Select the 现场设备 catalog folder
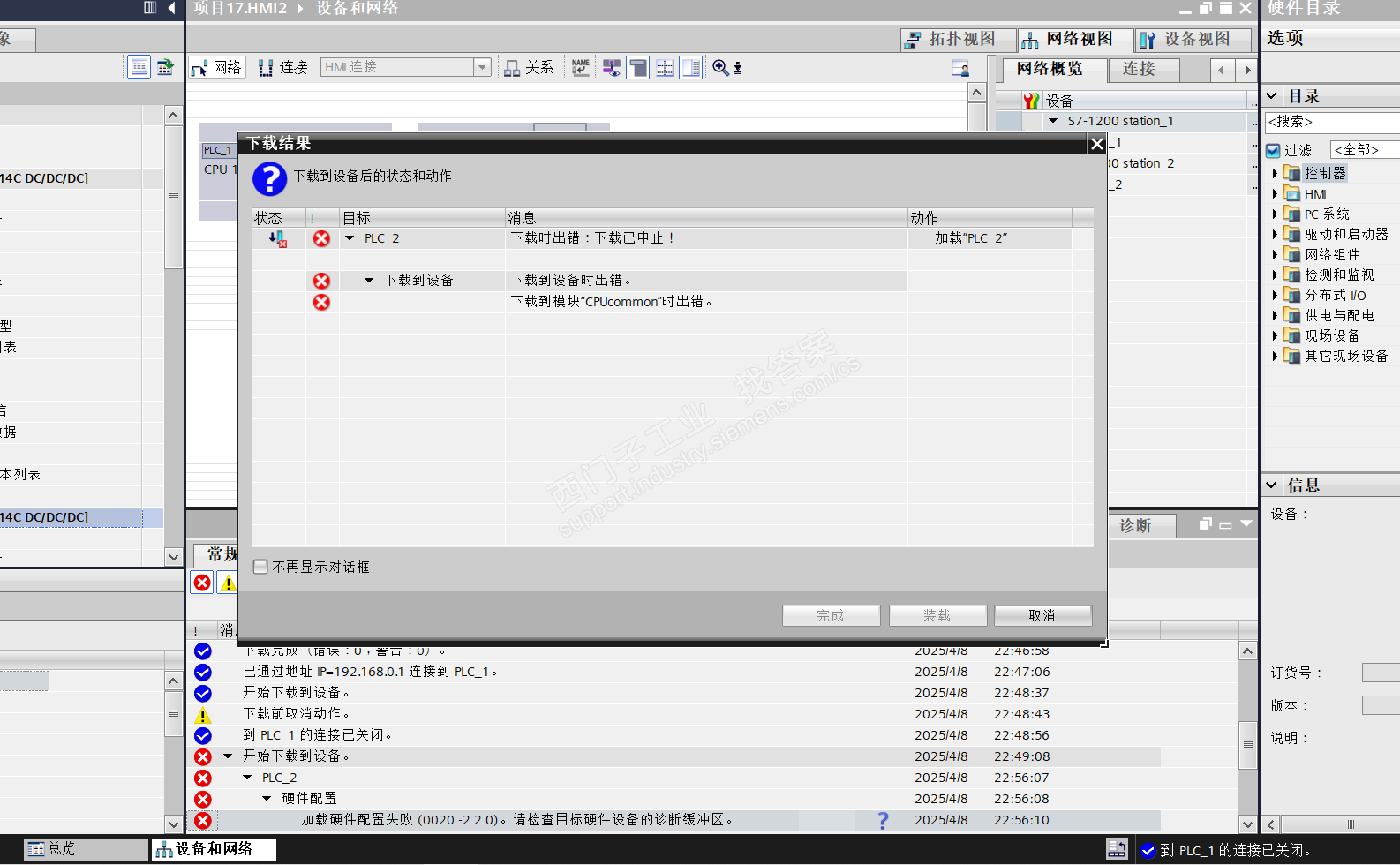Image resolution: width=1400 pixels, height=865 pixels. (x=1332, y=336)
